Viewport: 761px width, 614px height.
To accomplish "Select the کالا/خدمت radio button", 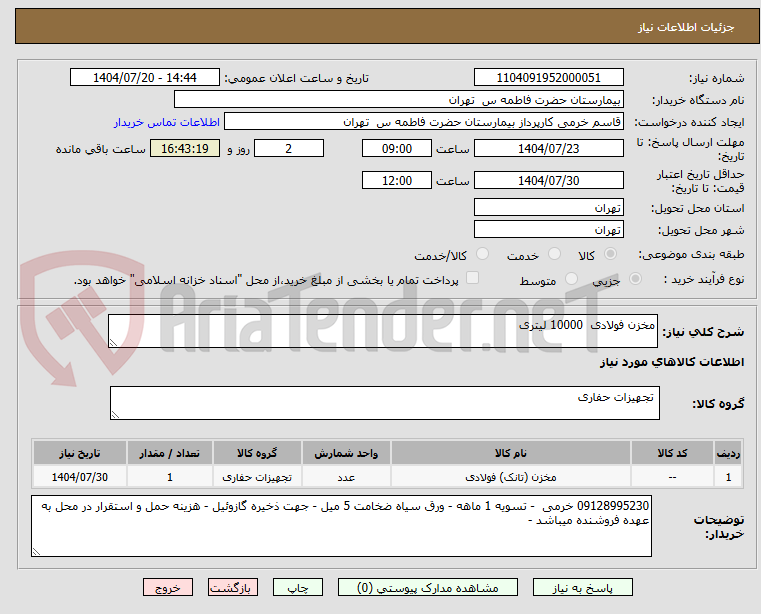I will point(482,254).
